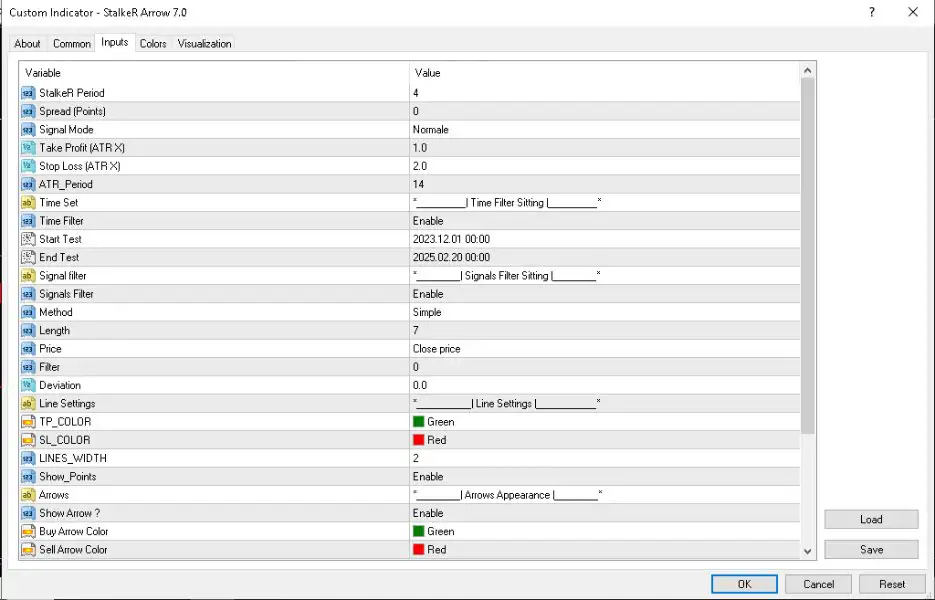Switch to the Visualization tab
The height and width of the screenshot is (600, 935).
click(204, 44)
